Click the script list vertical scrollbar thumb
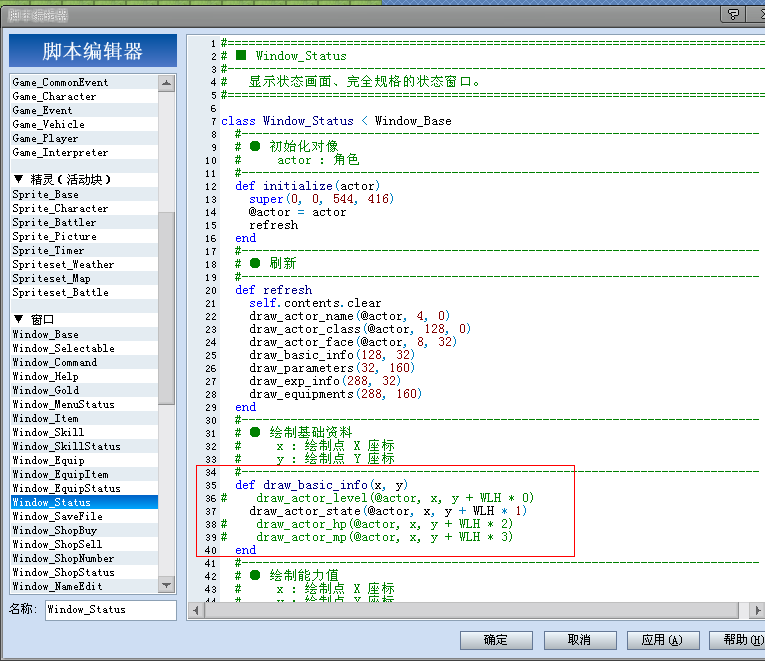This screenshot has height=661, width=765. [x=166, y=308]
